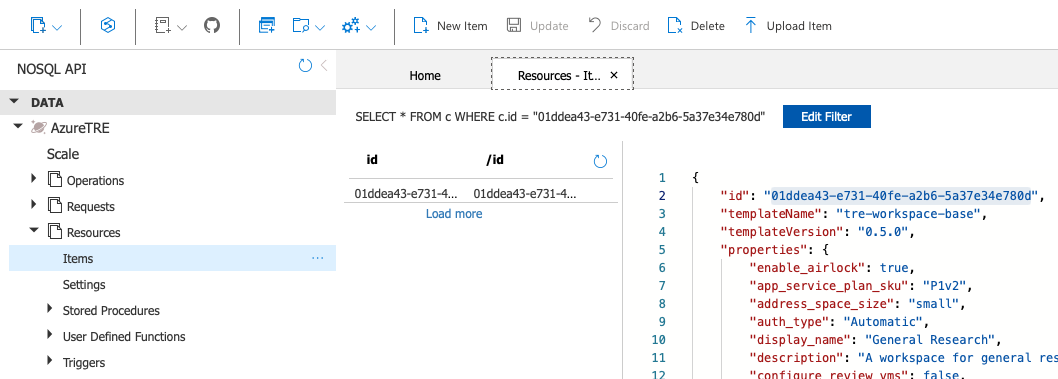Open dropdown arrow beside notebook icon

182,27
